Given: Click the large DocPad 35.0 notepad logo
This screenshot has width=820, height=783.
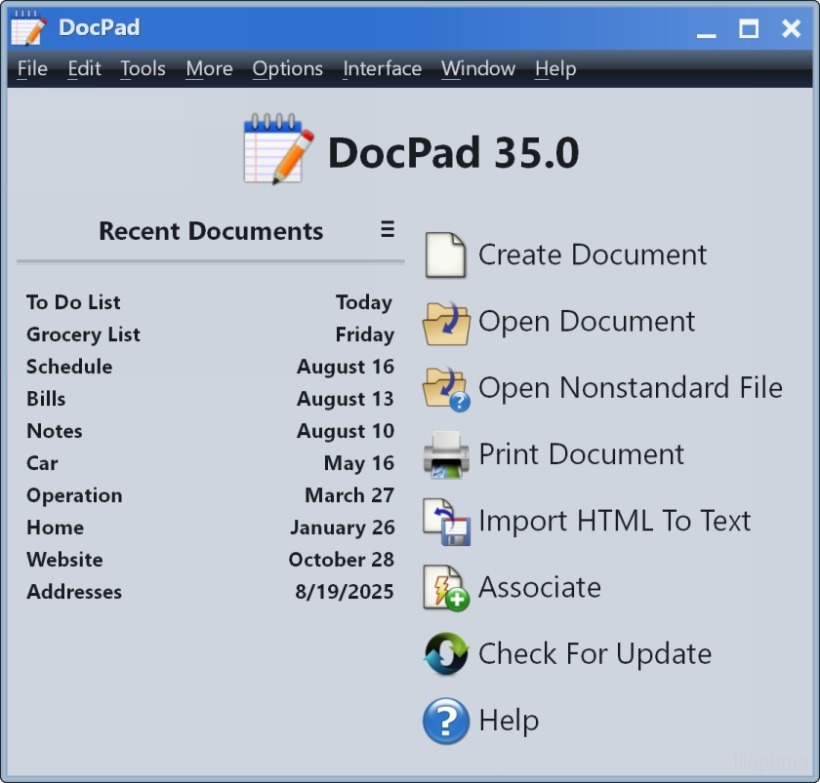Looking at the screenshot, I should (279, 149).
